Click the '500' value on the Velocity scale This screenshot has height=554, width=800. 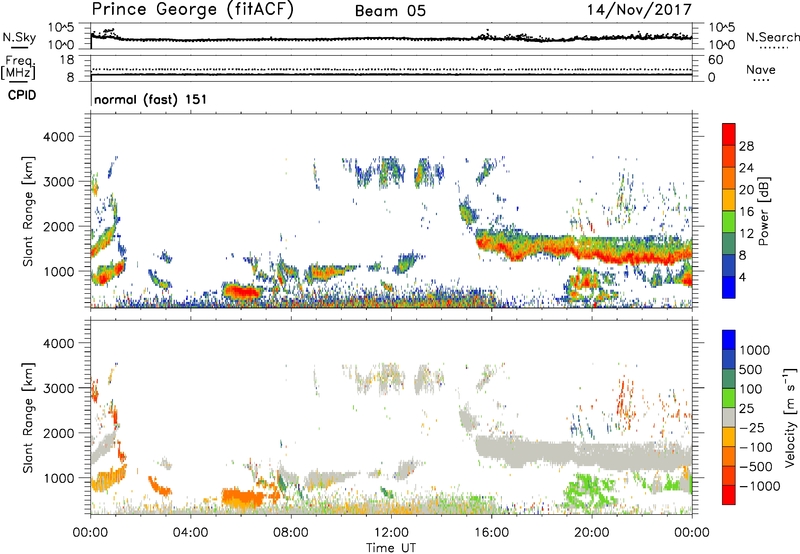coord(750,369)
